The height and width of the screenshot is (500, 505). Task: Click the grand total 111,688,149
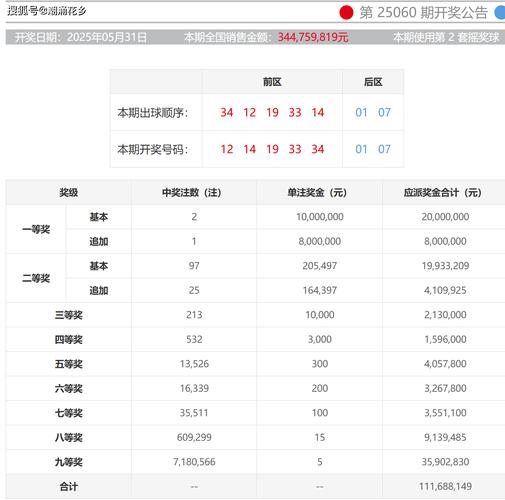point(445,486)
